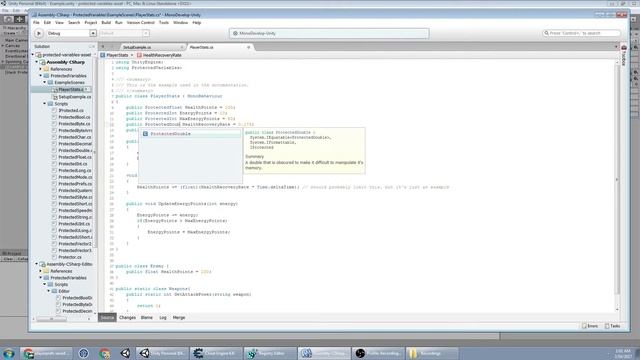The width and height of the screenshot is (640, 360).
Task: Click the pinned Chrome icon in taskbar
Action: [104, 353]
